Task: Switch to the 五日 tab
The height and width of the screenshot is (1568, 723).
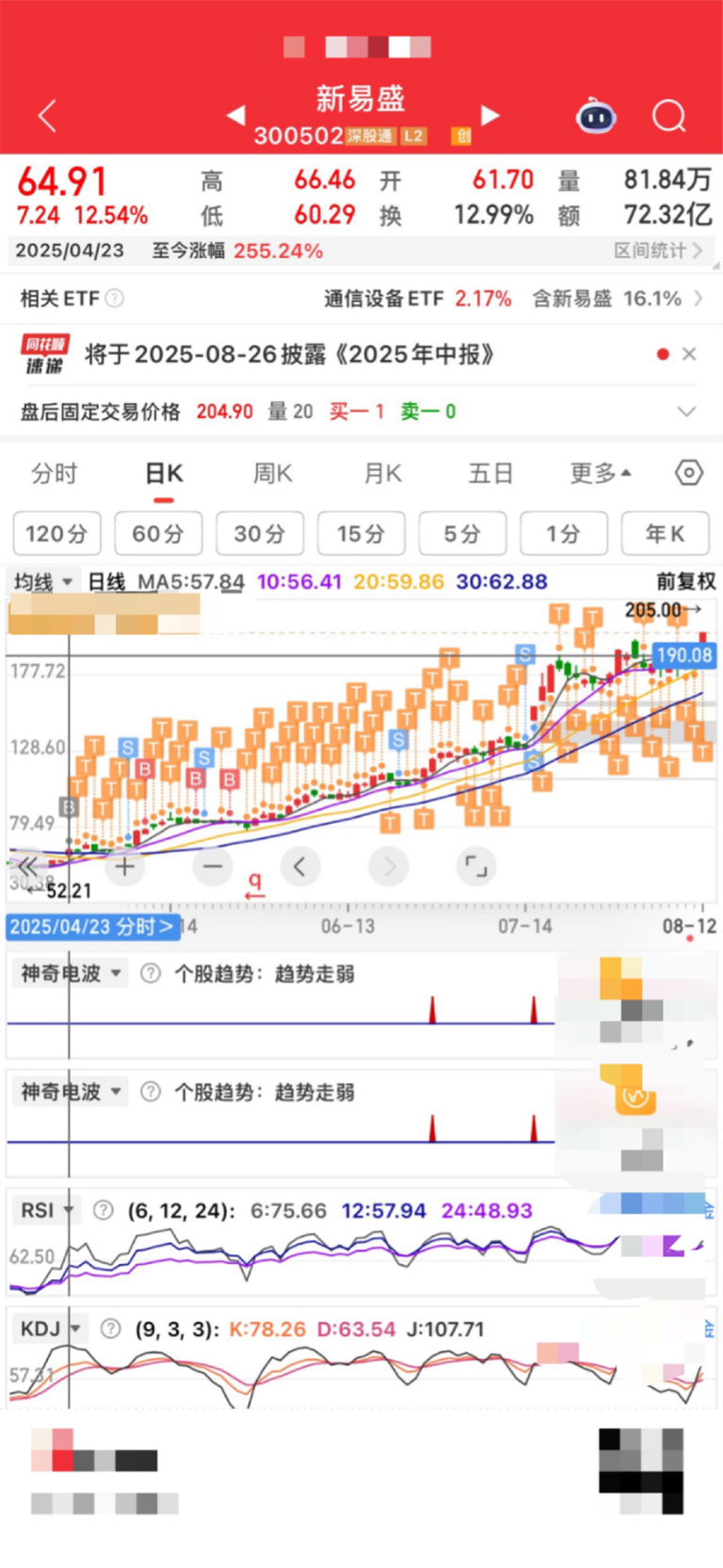Action: coord(491,474)
